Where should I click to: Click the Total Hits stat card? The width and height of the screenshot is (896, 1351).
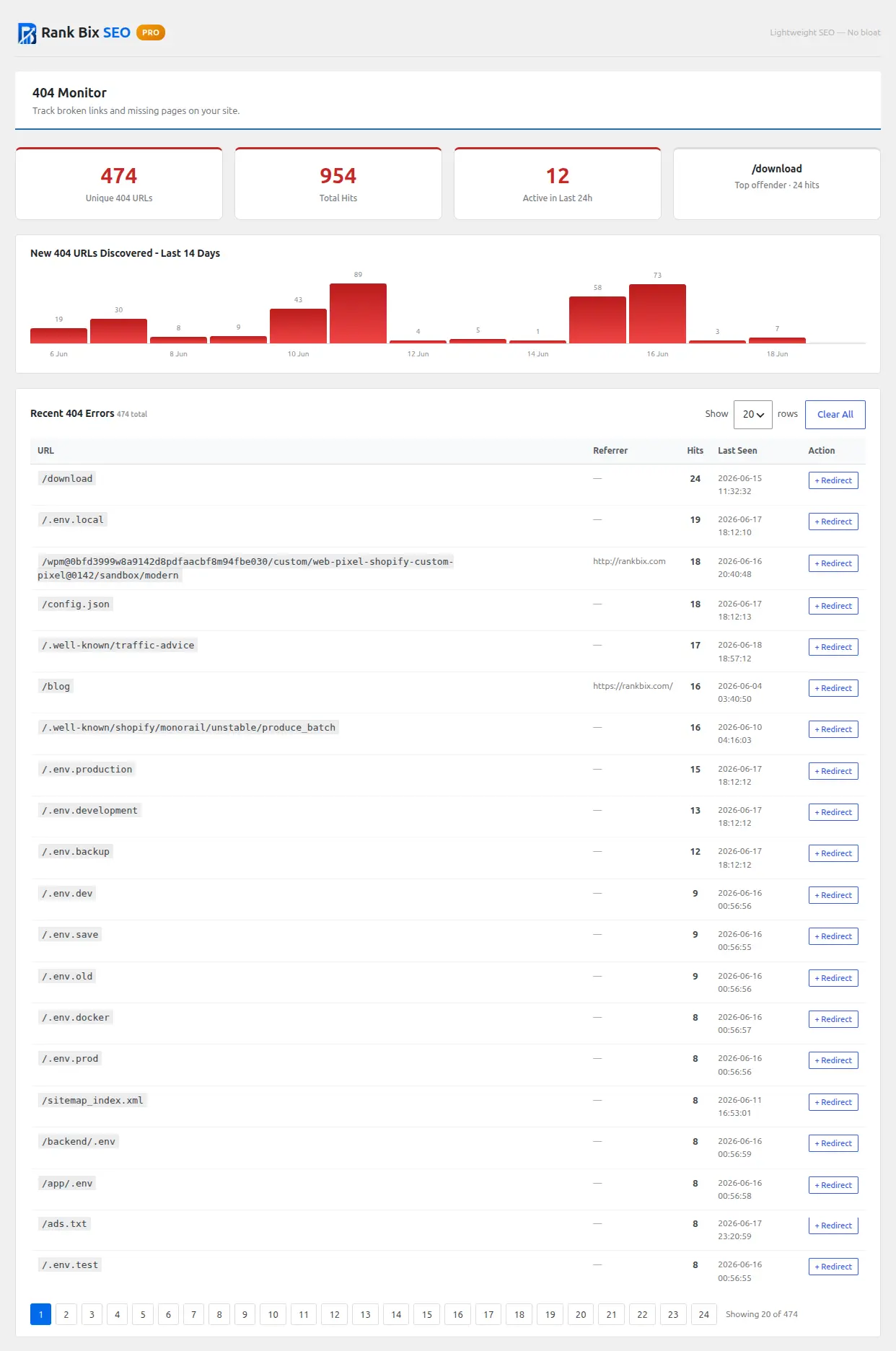pyautogui.click(x=338, y=184)
